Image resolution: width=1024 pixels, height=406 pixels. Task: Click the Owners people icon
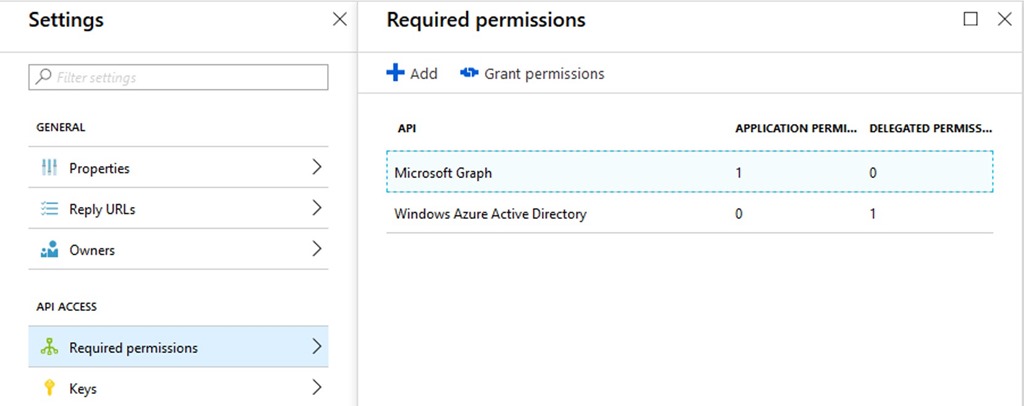point(48,250)
